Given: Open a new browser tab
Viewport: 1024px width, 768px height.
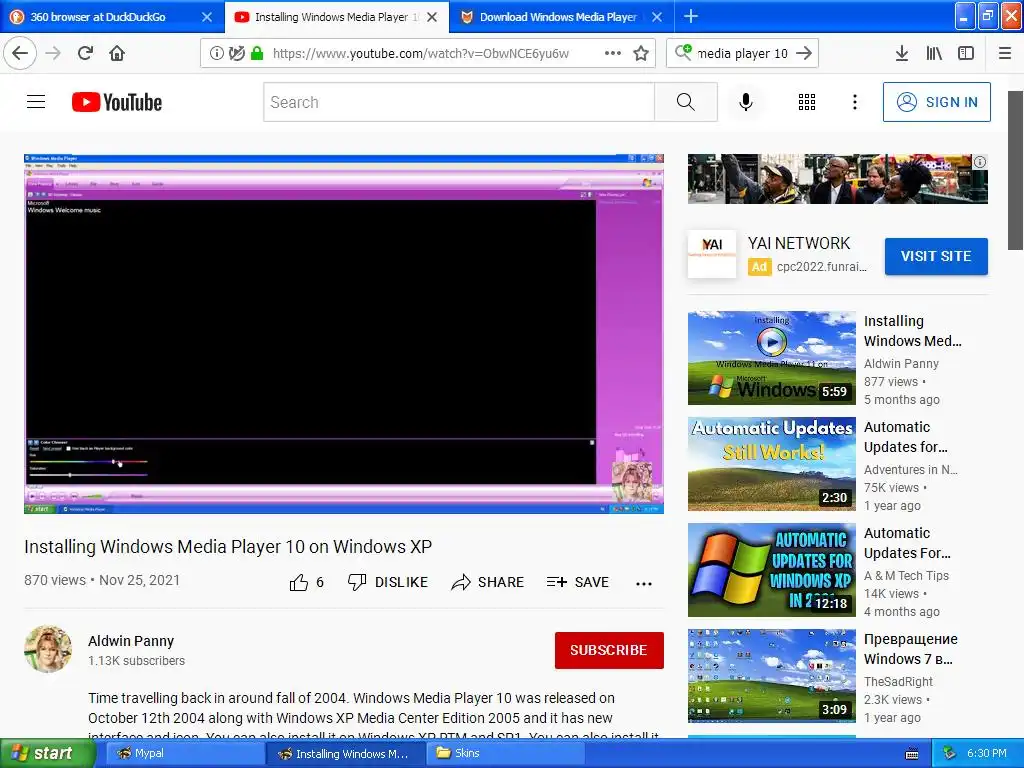Looking at the screenshot, I should coord(691,16).
